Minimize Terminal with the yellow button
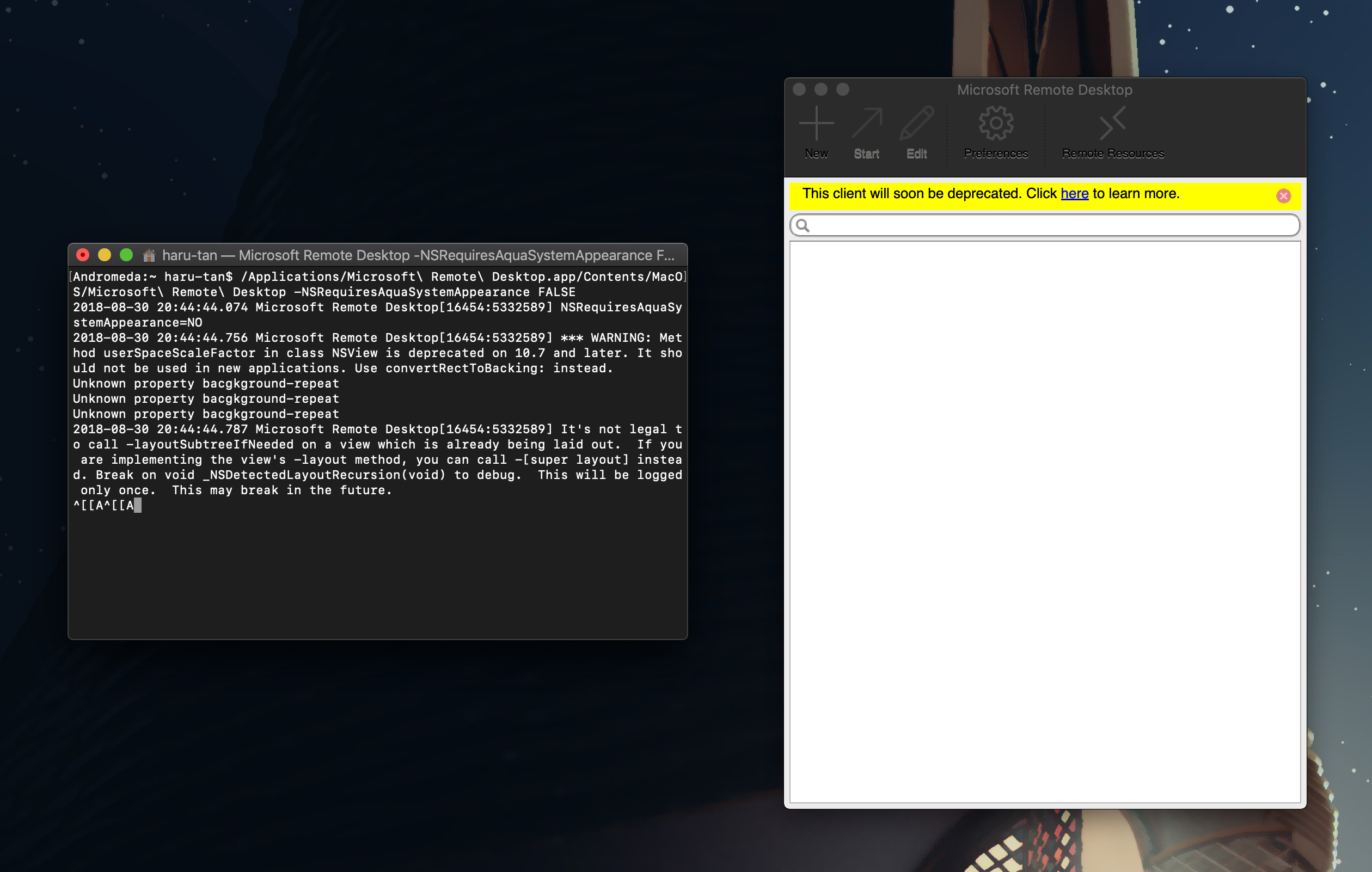1372x872 pixels. coord(105,255)
